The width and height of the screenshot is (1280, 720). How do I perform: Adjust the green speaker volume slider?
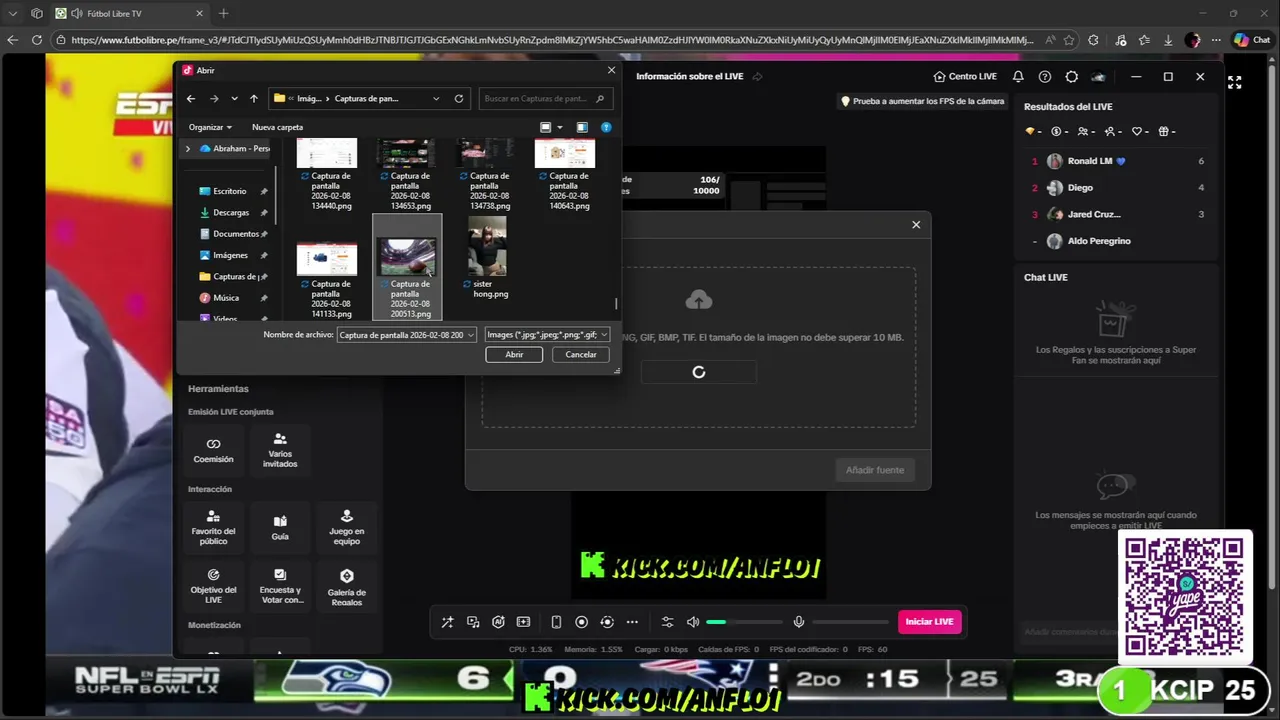coord(745,622)
